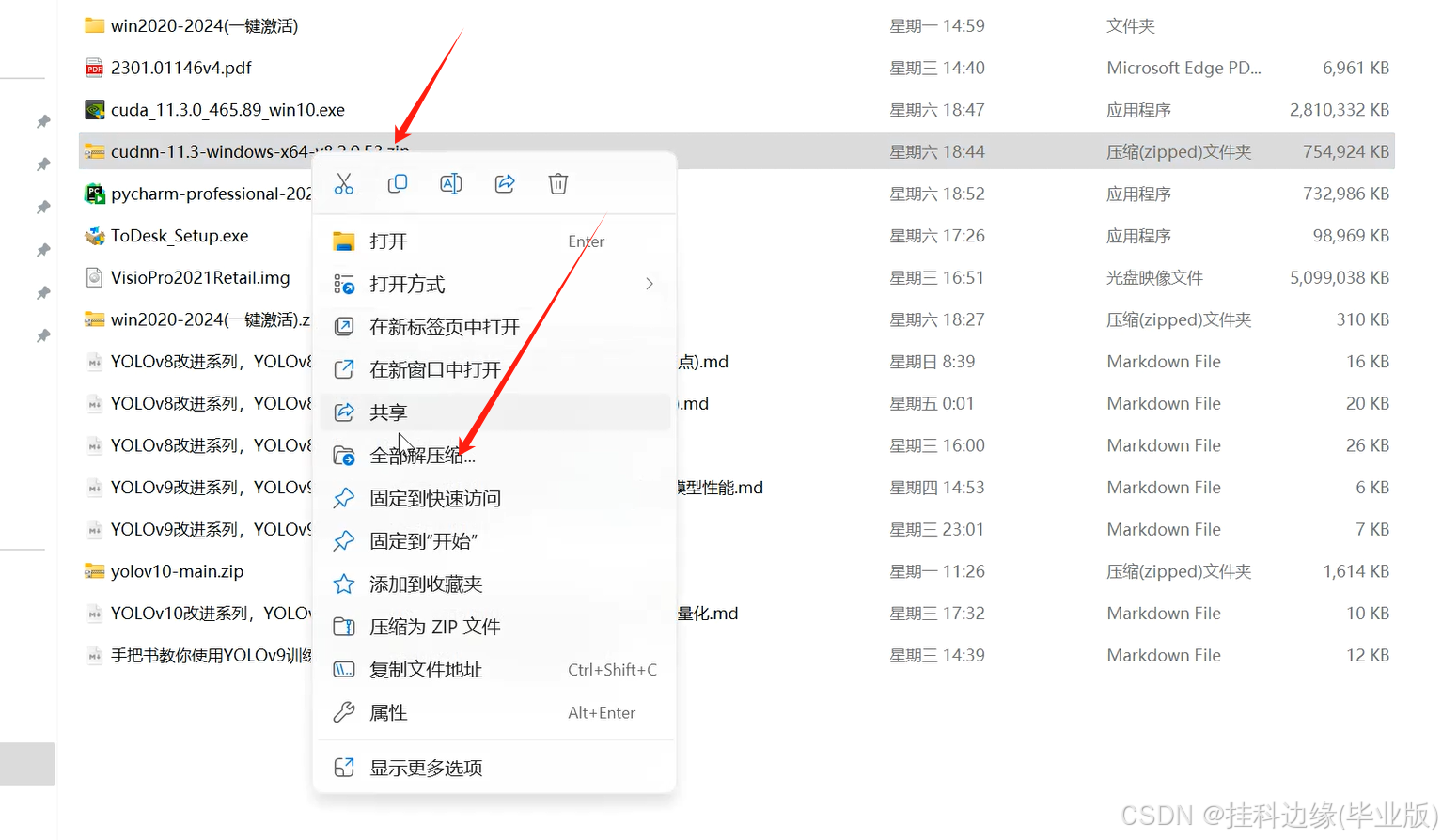Select 固定到"开始" menu entry
This screenshot has height=840, width=1442.
pyautogui.click(x=494, y=541)
